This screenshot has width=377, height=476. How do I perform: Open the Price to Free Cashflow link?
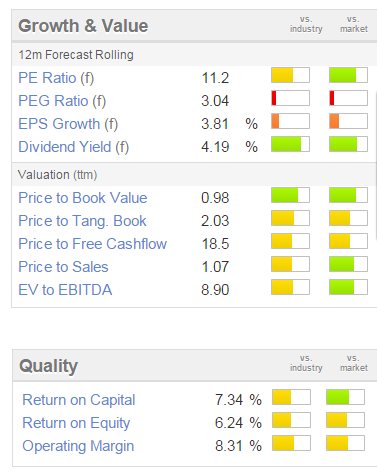[92, 244]
